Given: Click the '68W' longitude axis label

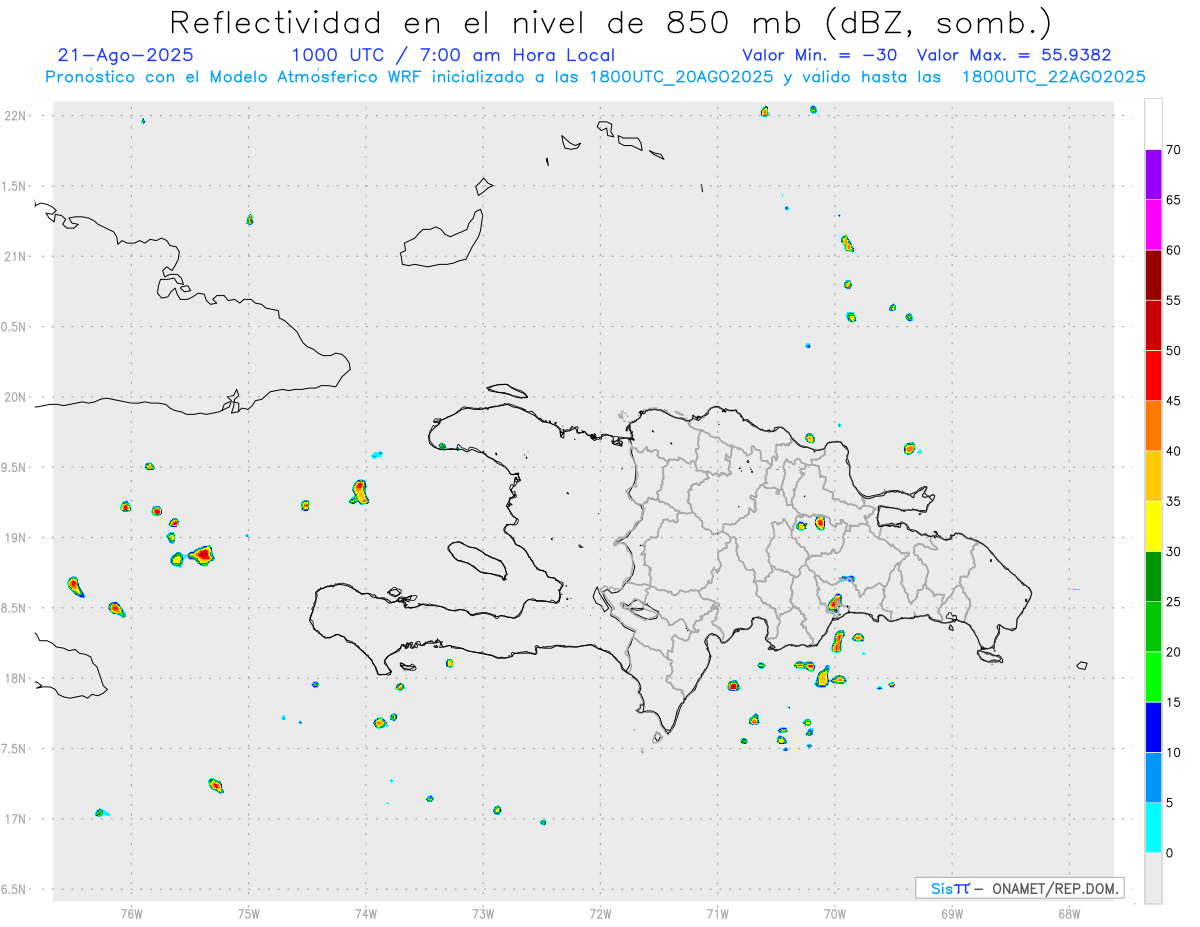Looking at the screenshot, I should coord(1069,914).
